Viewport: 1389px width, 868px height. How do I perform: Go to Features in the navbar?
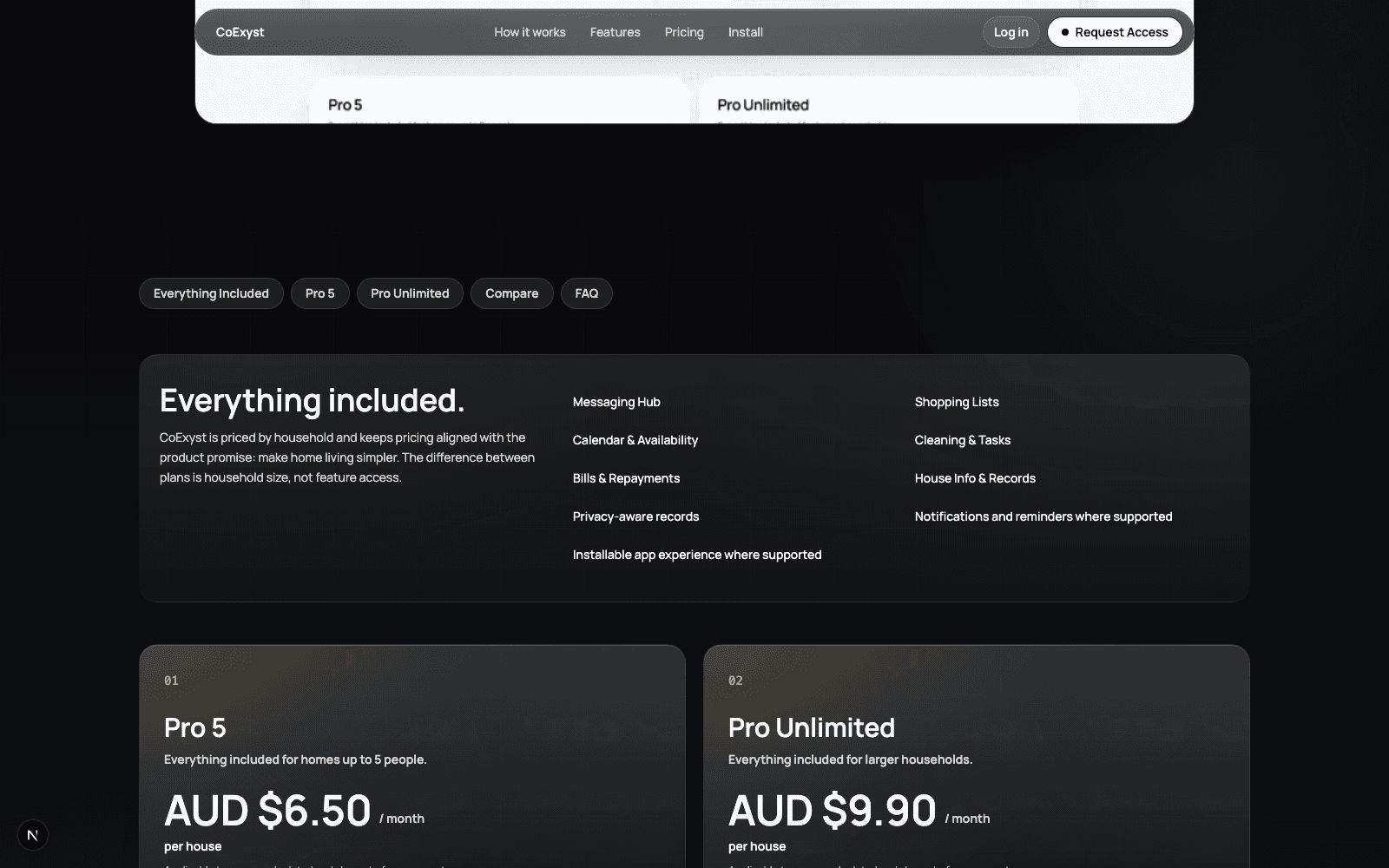[615, 32]
